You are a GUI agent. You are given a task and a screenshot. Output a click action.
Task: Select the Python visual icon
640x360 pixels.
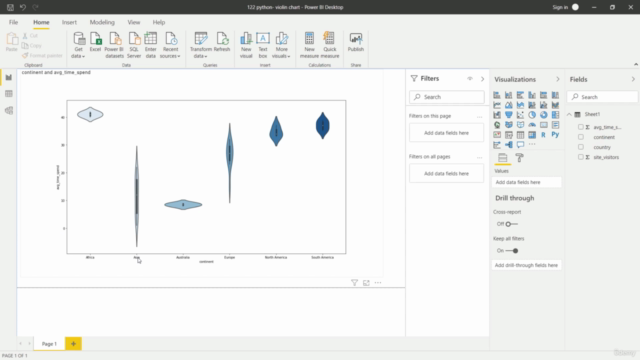click(x=555, y=135)
